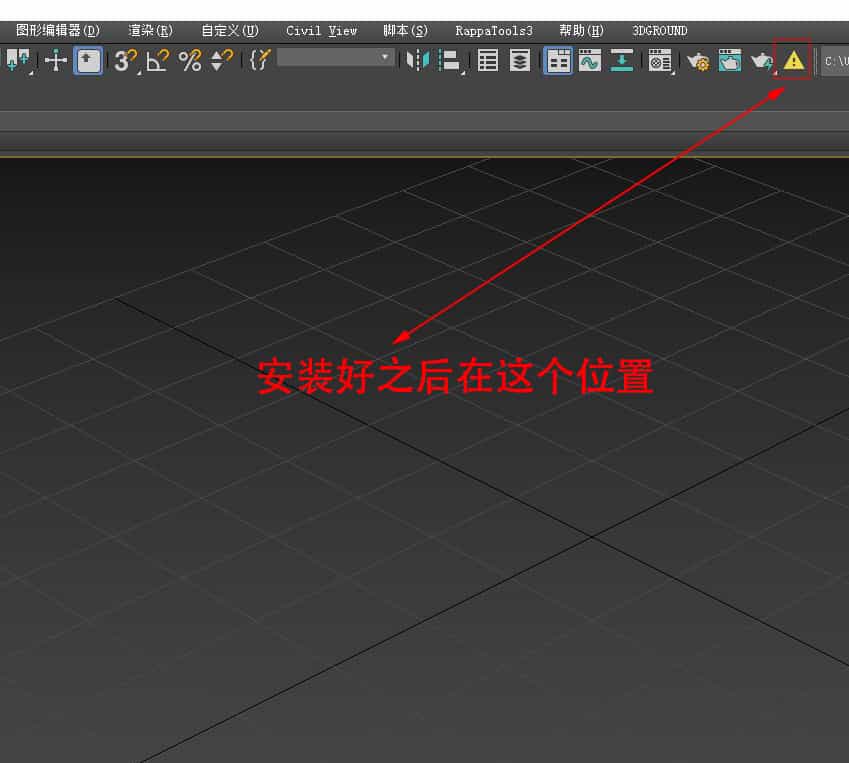The image size is (849, 763).
Task: Toggle Percent Snap
Action: coord(190,61)
